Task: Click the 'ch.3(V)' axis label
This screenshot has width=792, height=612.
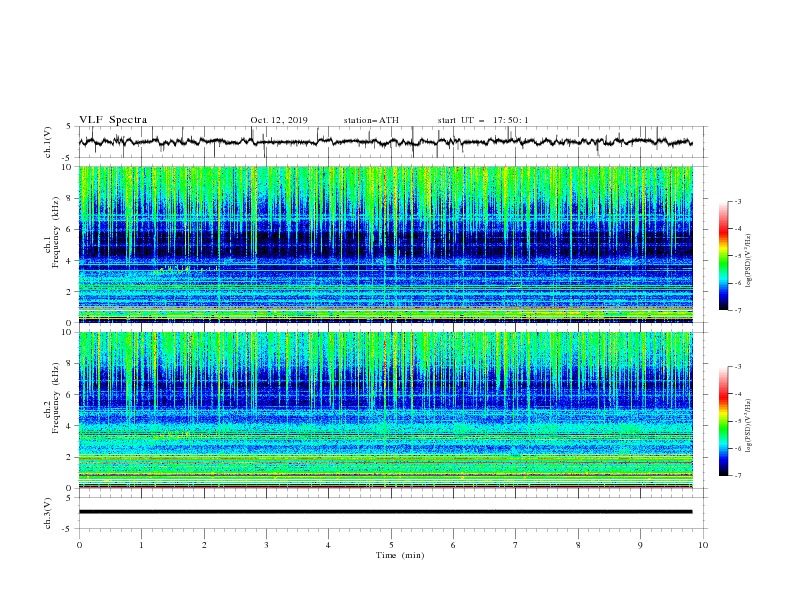Action: [48, 513]
